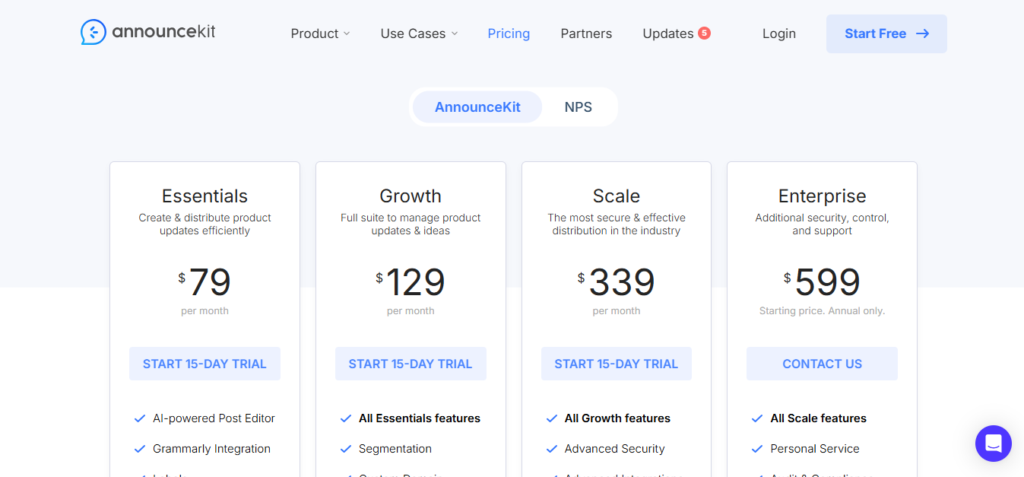The image size is (1024, 477).
Task: Click checkmark beside All Growth features
Action: coord(551,418)
